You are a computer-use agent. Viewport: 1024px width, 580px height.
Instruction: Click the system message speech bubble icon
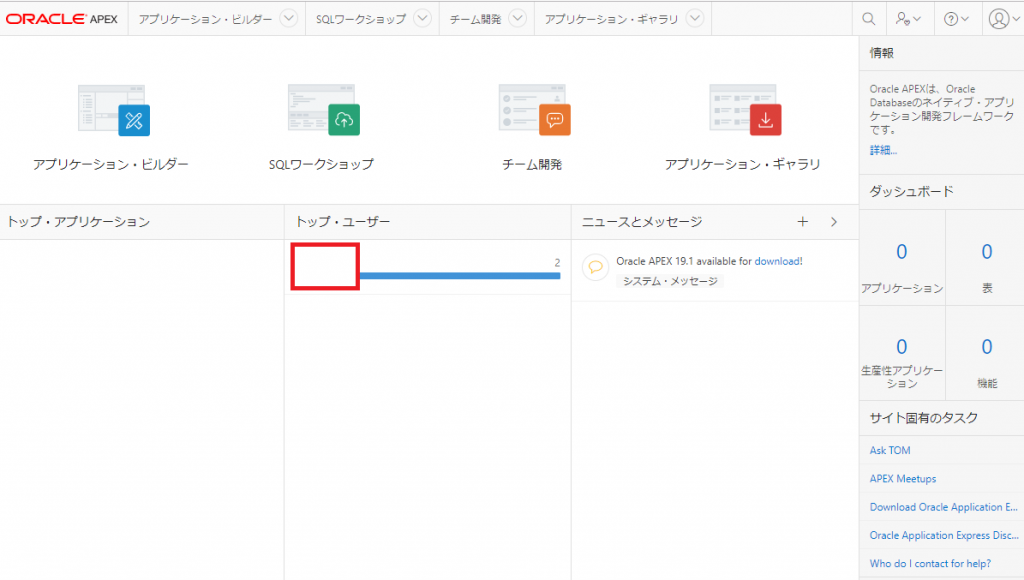click(596, 267)
